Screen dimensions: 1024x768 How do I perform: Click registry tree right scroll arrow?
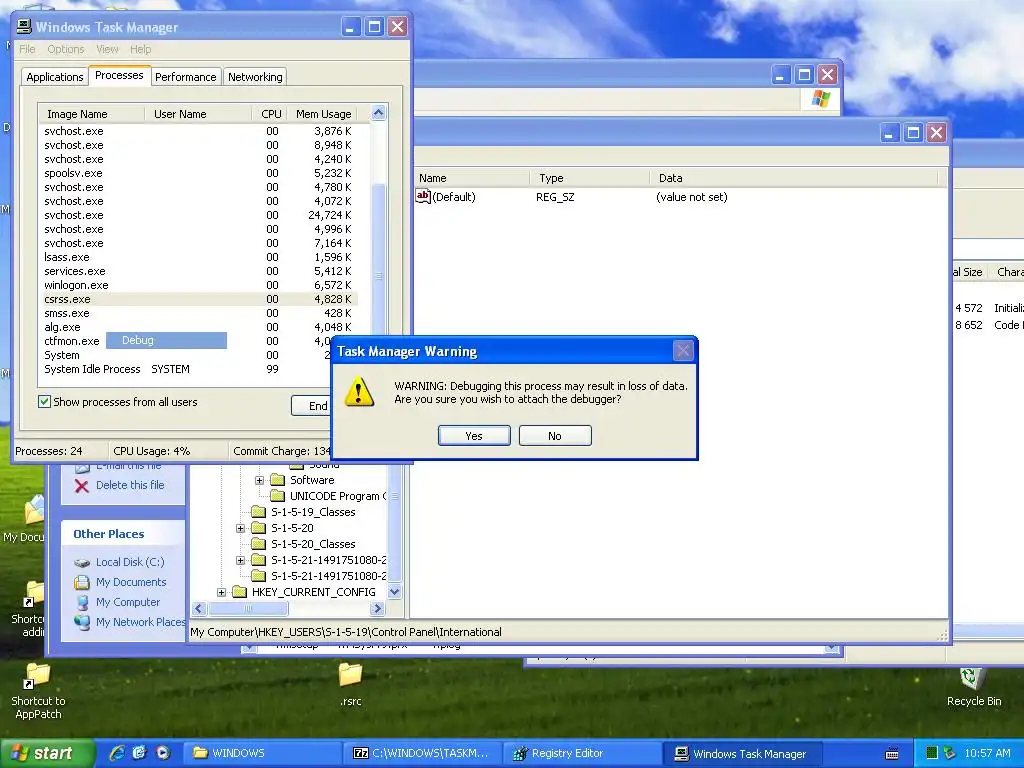[x=377, y=609]
